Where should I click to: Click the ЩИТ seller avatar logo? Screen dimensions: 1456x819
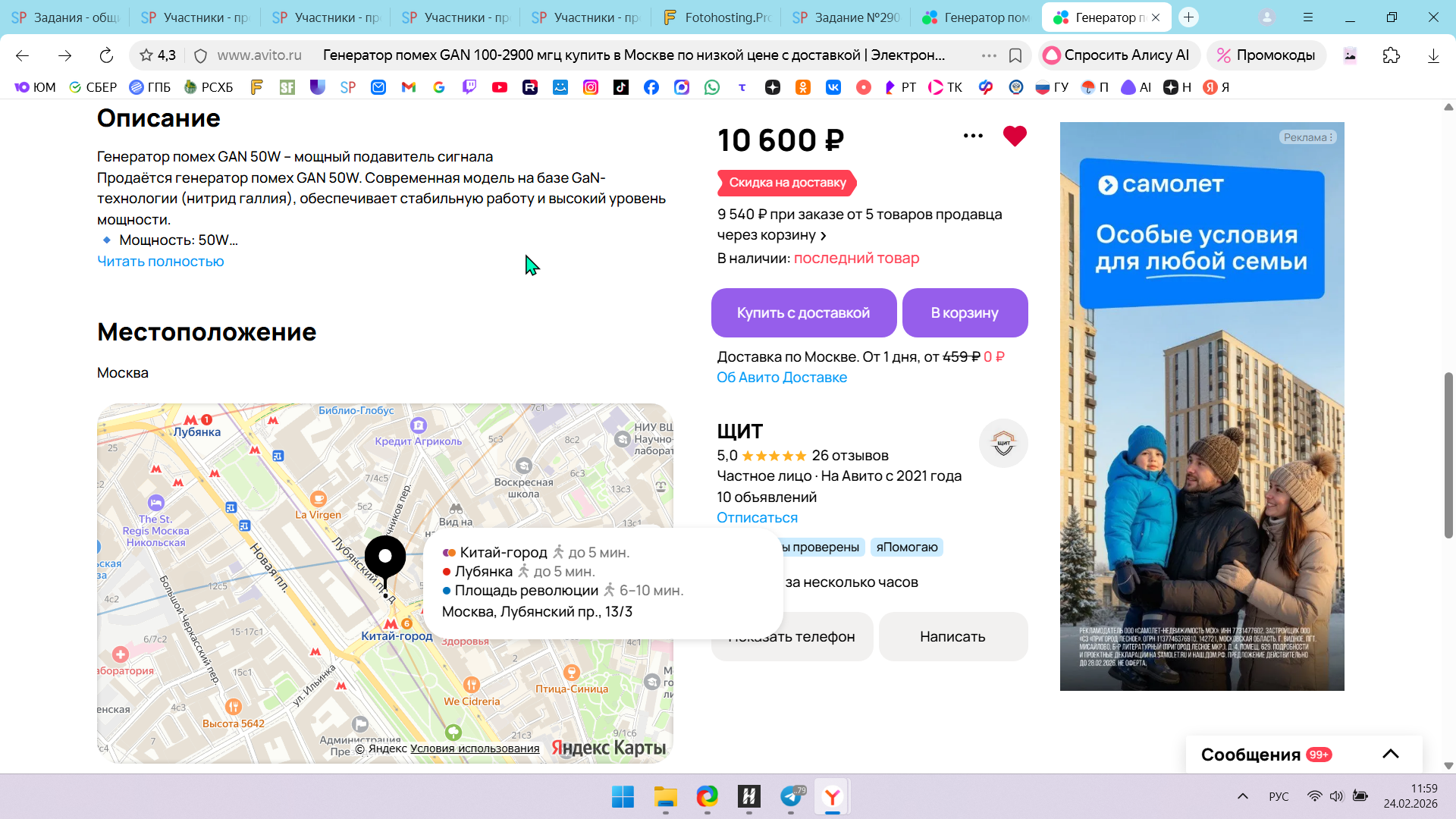pos(1003,444)
